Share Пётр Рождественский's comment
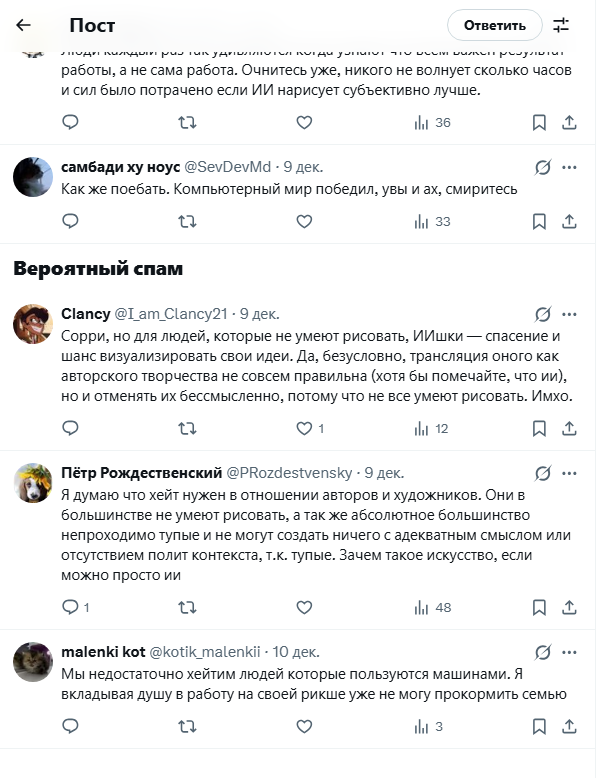The height and width of the screenshot is (778, 615). (x=569, y=607)
